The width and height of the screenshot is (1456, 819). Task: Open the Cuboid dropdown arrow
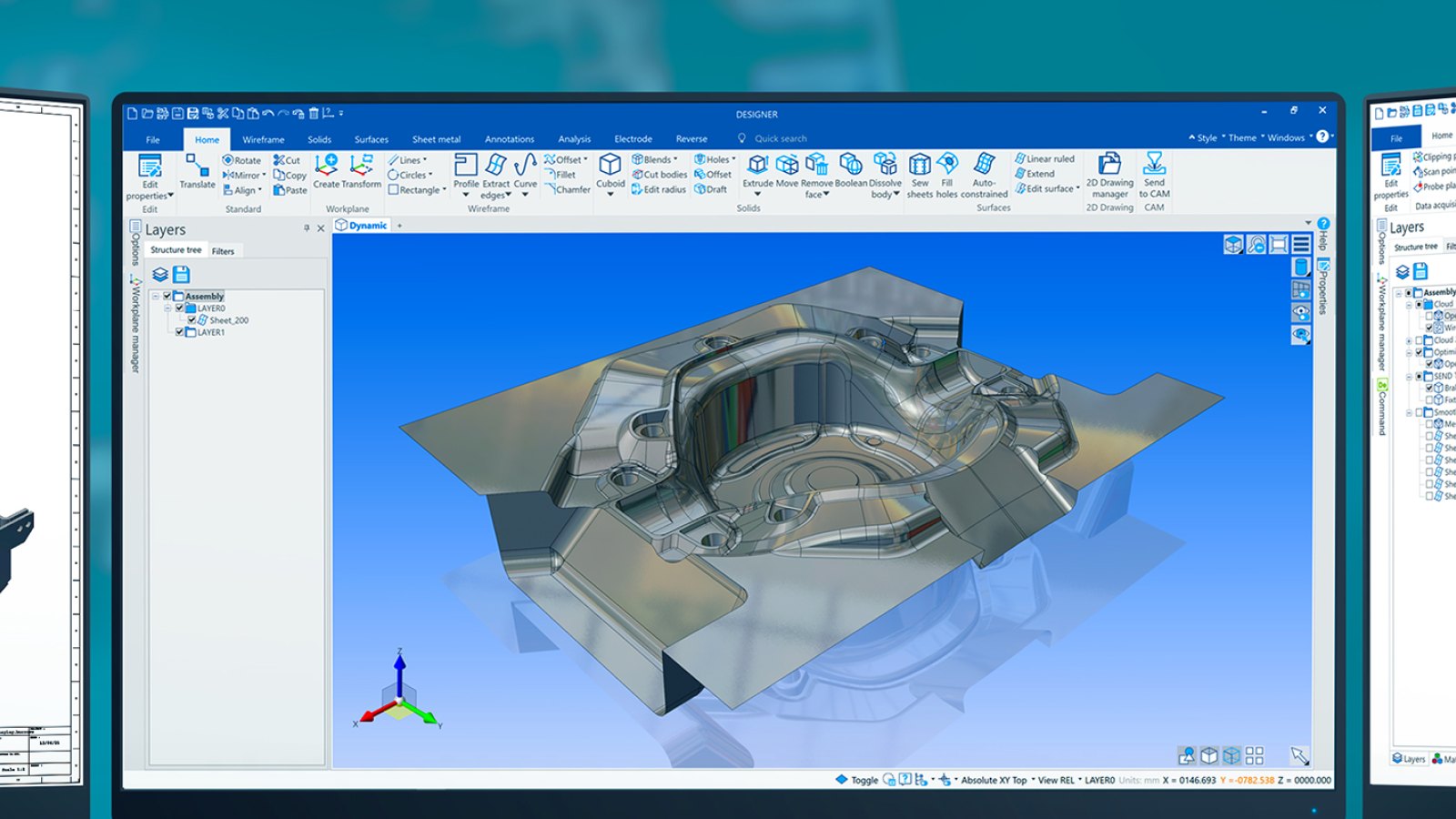(x=610, y=194)
